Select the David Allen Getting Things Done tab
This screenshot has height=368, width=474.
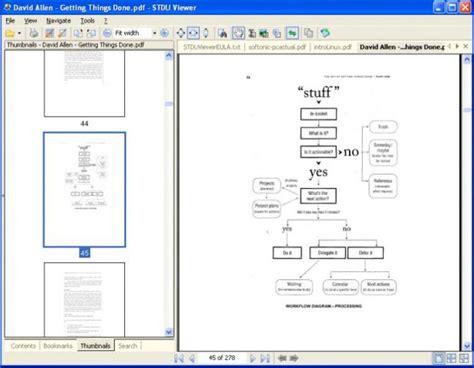tap(402, 47)
